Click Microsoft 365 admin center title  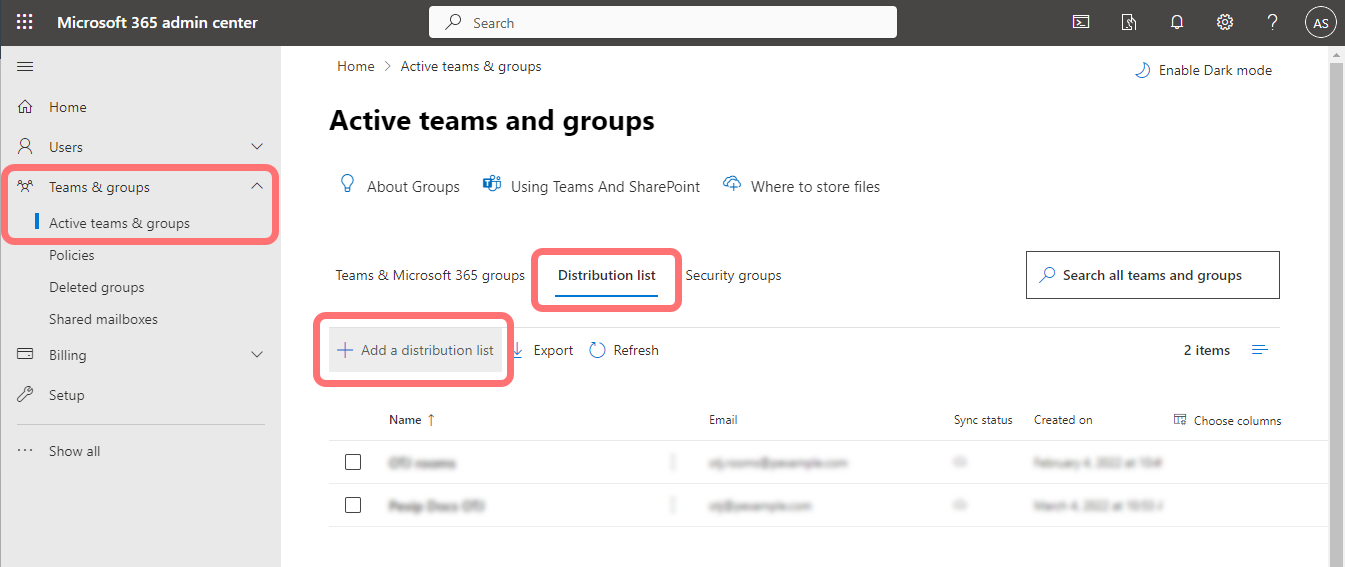click(157, 22)
